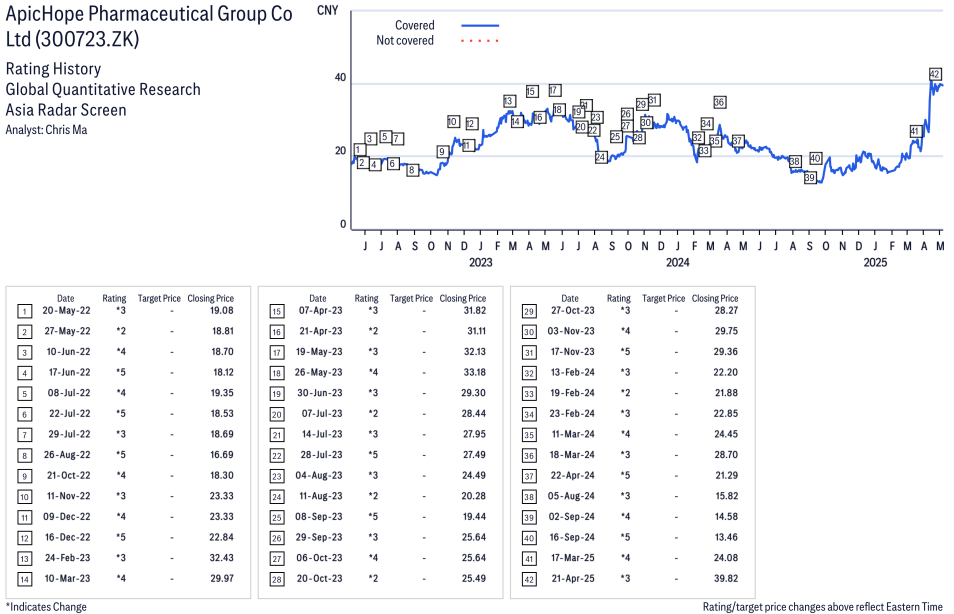Viewport: 954px width, 614px height.
Task: Click the table number box 8 for 26-Aug-22
Action: pyautogui.click(x=24, y=456)
